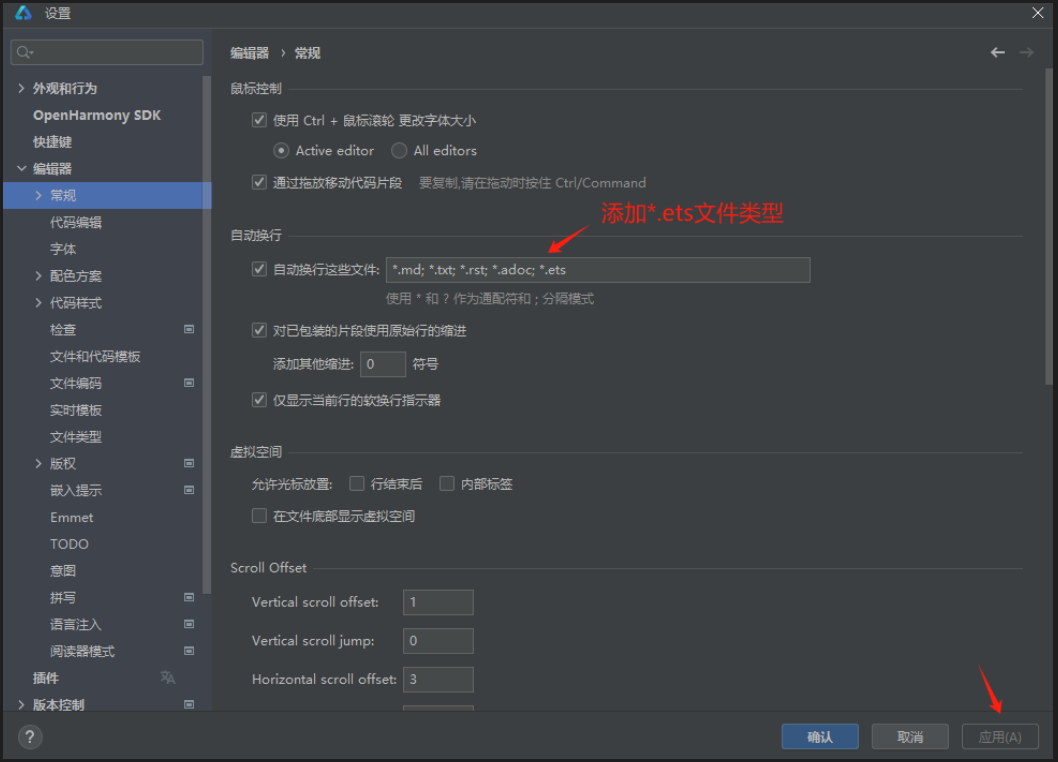Close the settings dialog with X
1058x762 pixels.
tap(1038, 13)
